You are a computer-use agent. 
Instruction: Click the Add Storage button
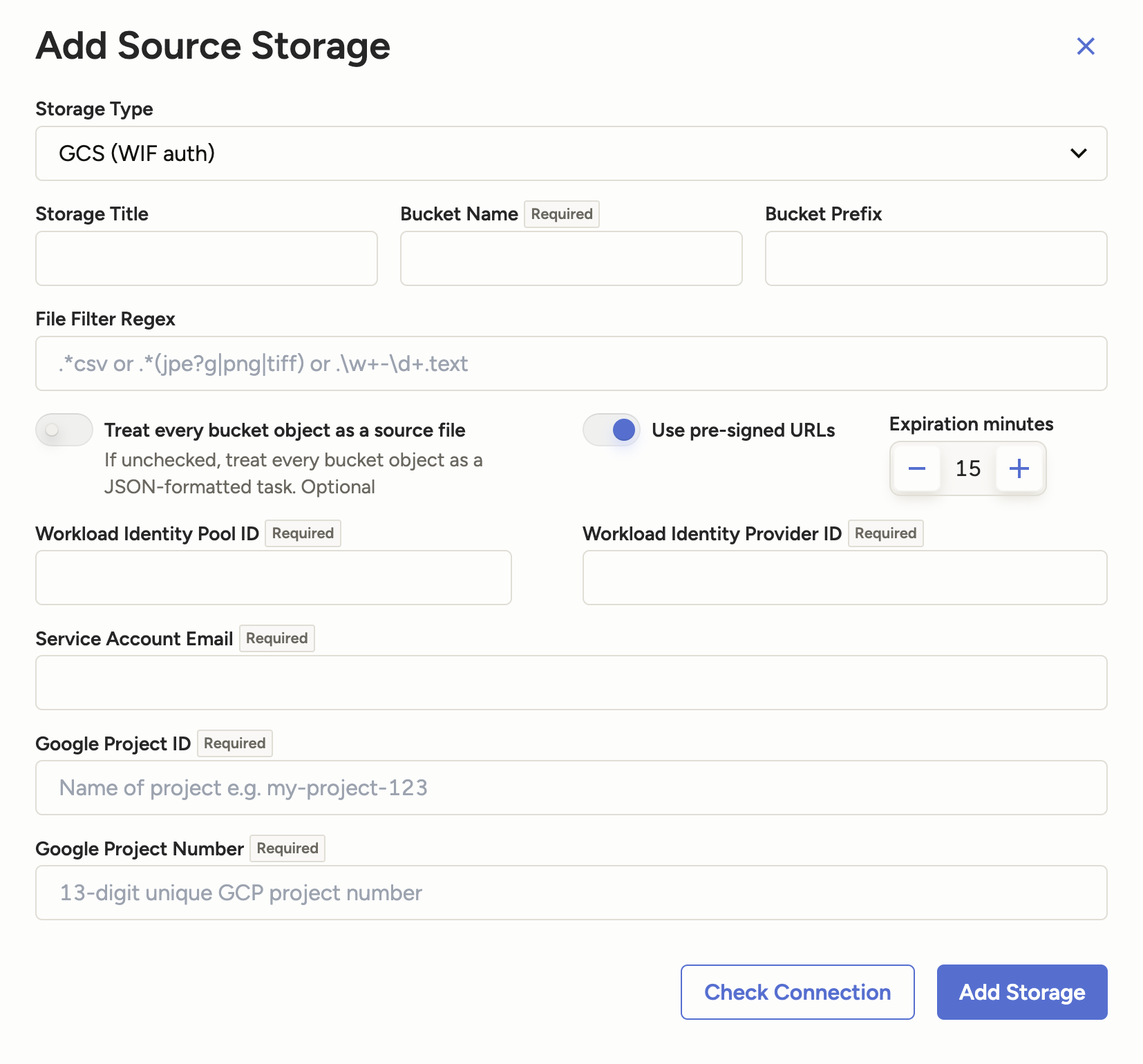pyautogui.click(x=1021, y=992)
